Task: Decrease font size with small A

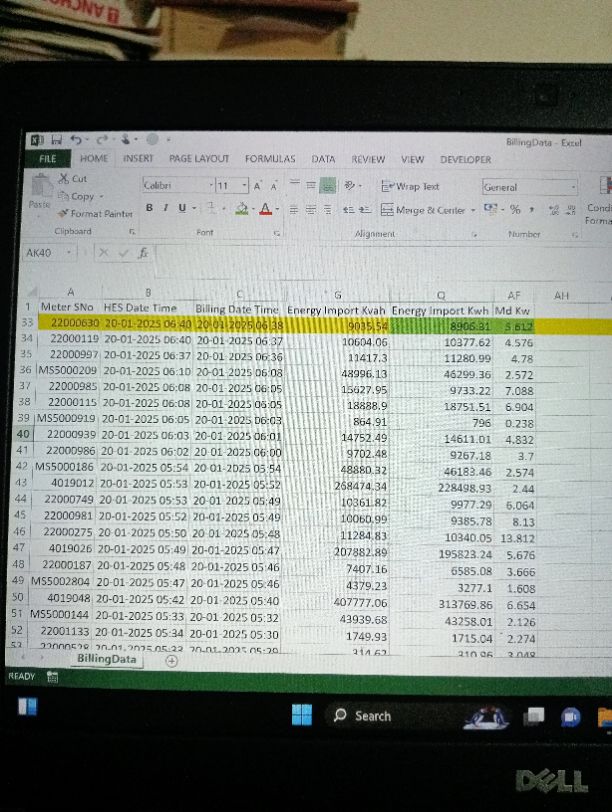Action: coord(274,186)
